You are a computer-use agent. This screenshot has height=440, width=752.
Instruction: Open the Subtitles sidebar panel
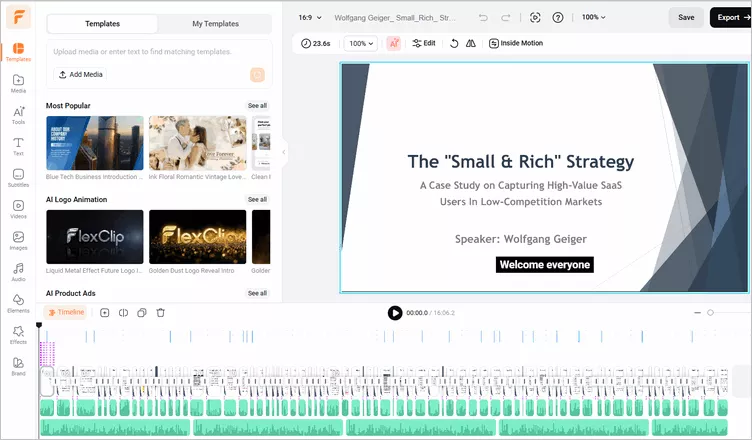18,178
